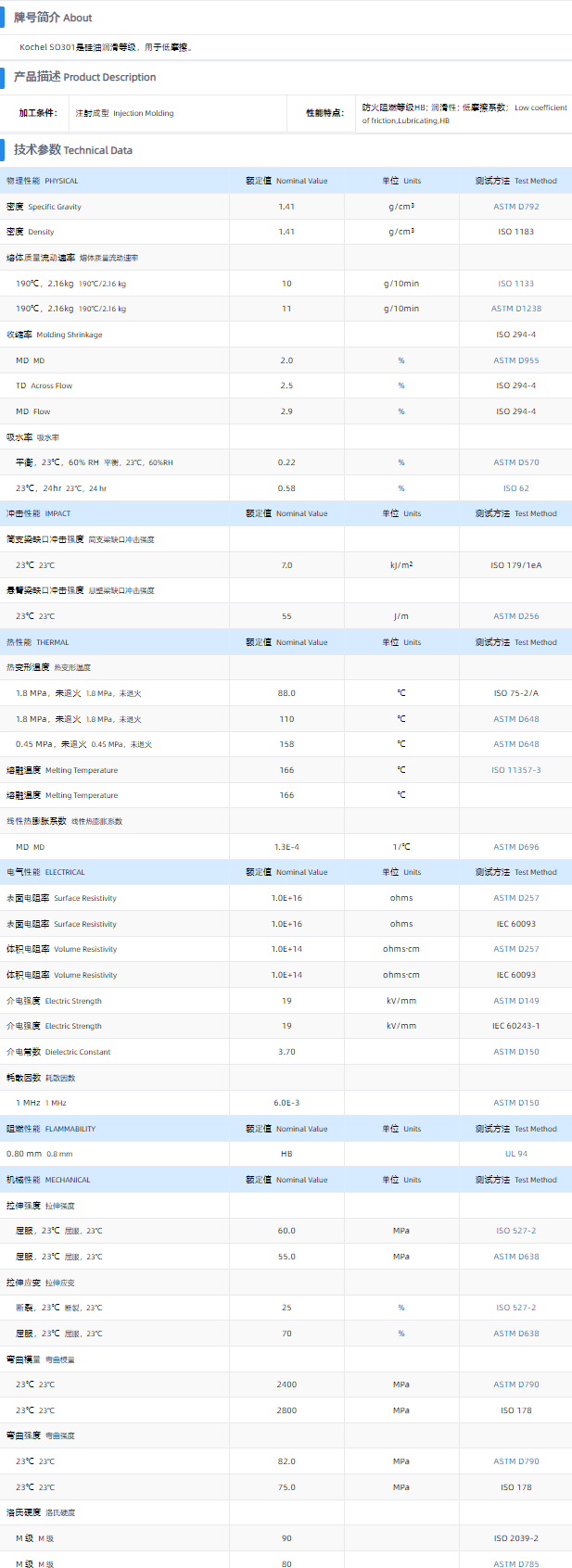Select the 牌号简介 About section heading

coord(53,18)
